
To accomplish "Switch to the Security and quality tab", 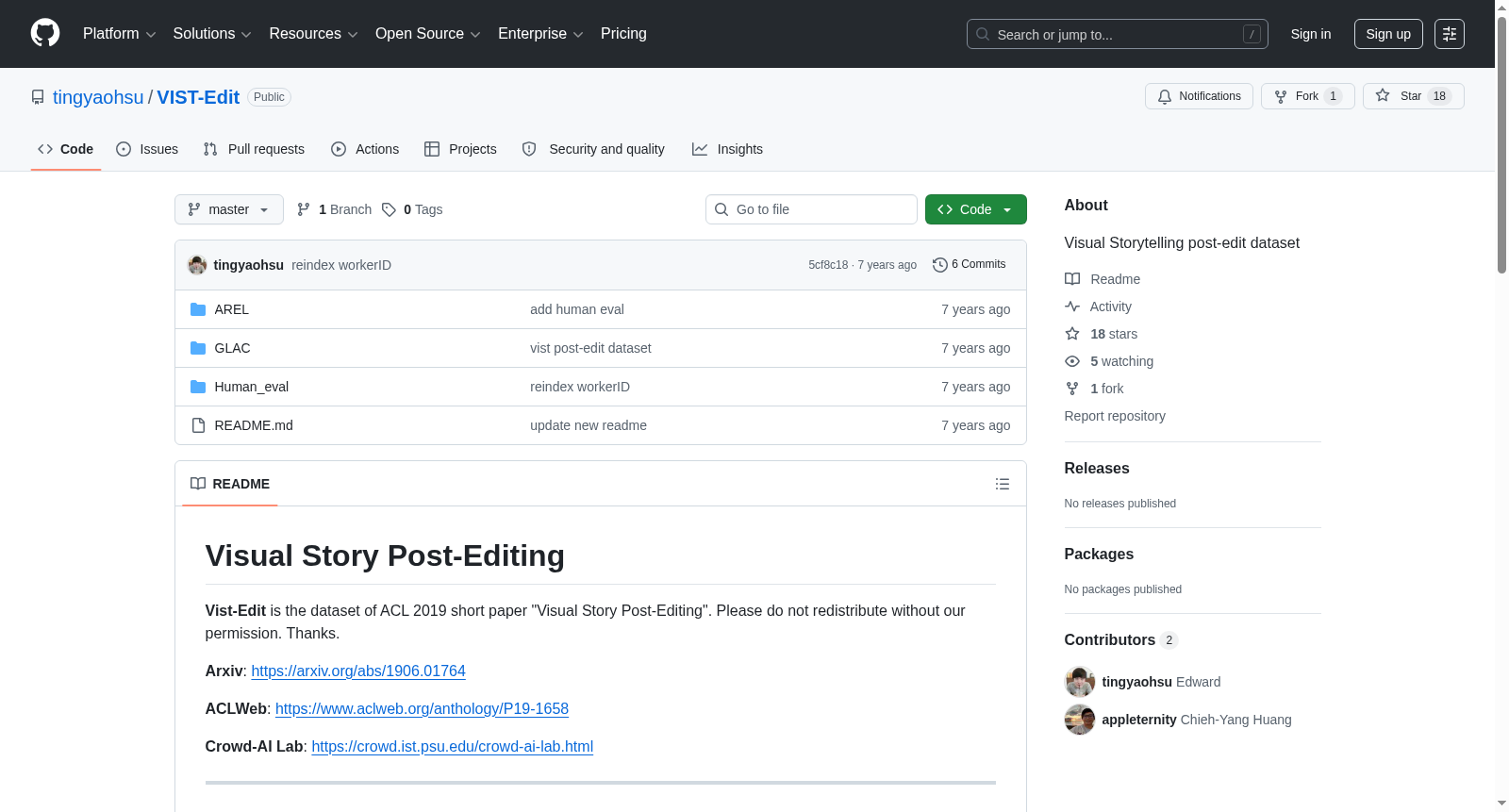I will (593, 149).
